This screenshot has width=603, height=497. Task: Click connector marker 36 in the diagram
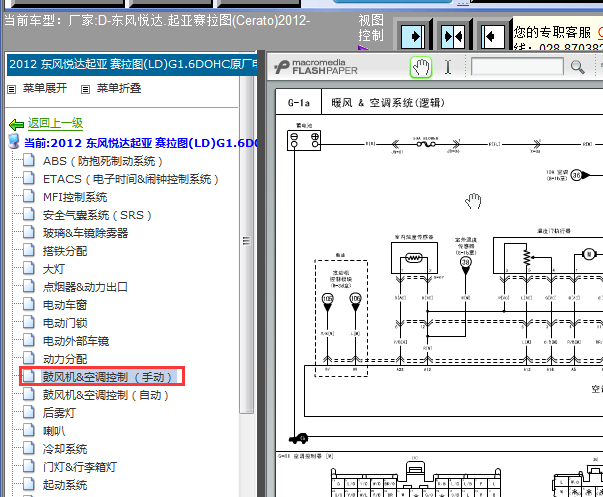pyautogui.click(x=576, y=175)
